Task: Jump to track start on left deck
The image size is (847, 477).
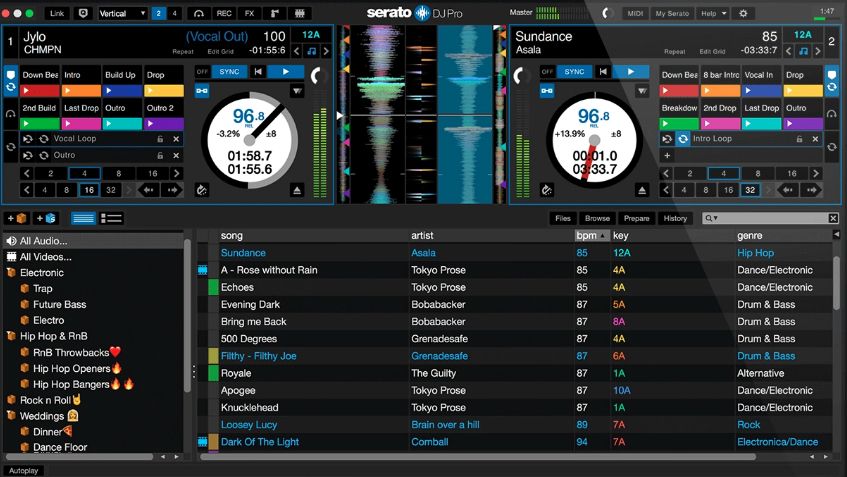Action: pos(258,71)
